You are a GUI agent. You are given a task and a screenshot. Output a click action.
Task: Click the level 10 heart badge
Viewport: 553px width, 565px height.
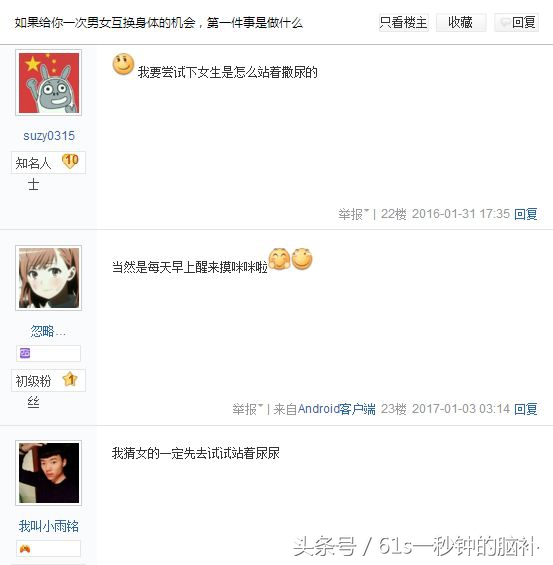click(x=70, y=161)
